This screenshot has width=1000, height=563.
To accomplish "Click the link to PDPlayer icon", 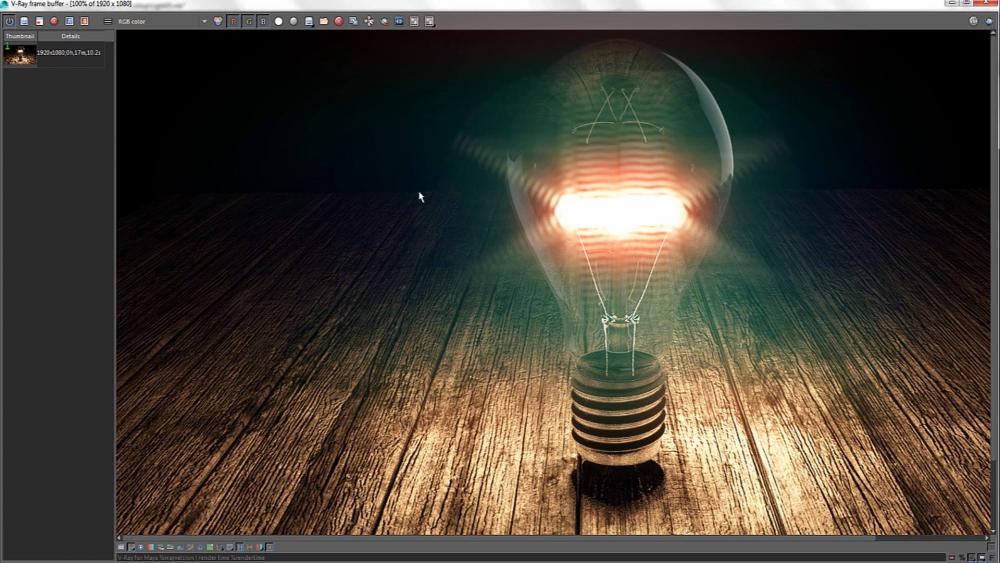I will [399, 21].
